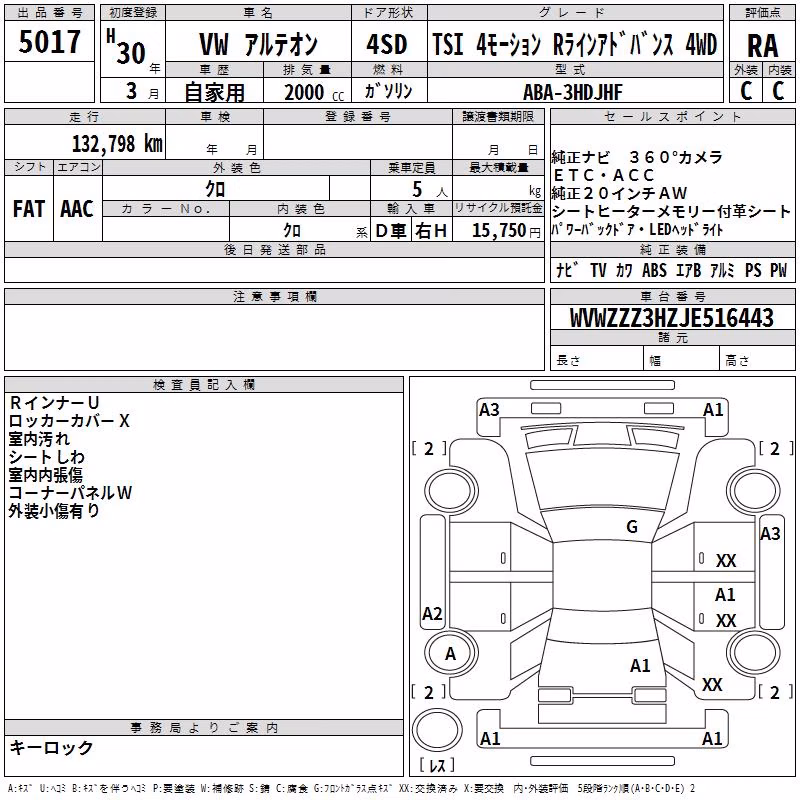Click the TV equipment entry

[x=598, y=270]
